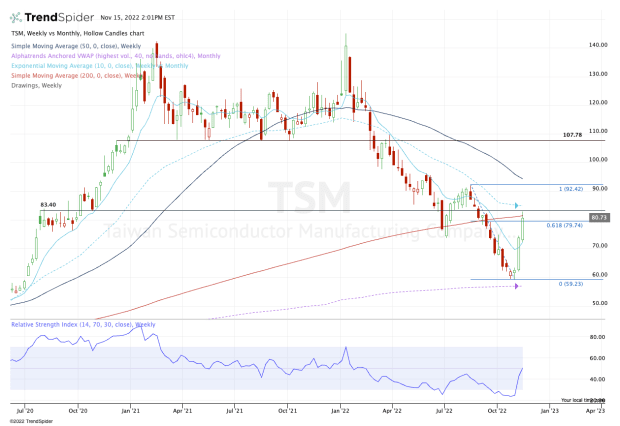Click the Jul '22 date axis label
This screenshot has height=426, width=620.
tap(444, 411)
